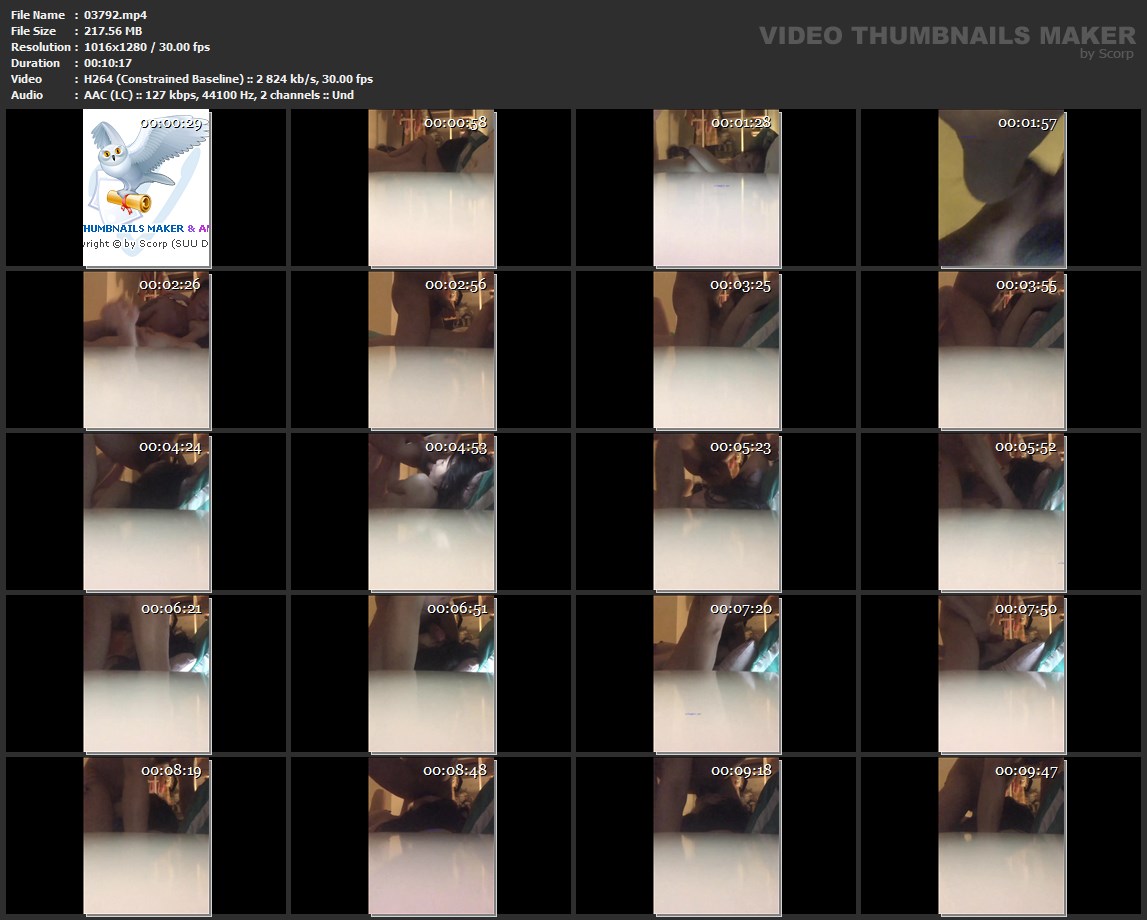Click the file size value 217.56 MB
This screenshot has height=920, width=1147.
(x=113, y=31)
